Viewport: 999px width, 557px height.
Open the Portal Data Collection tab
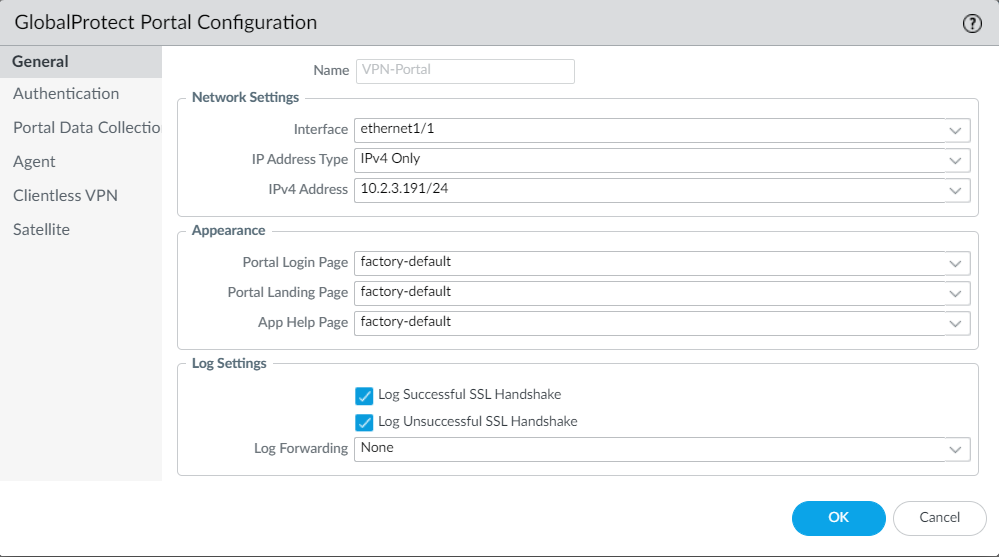coord(86,128)
